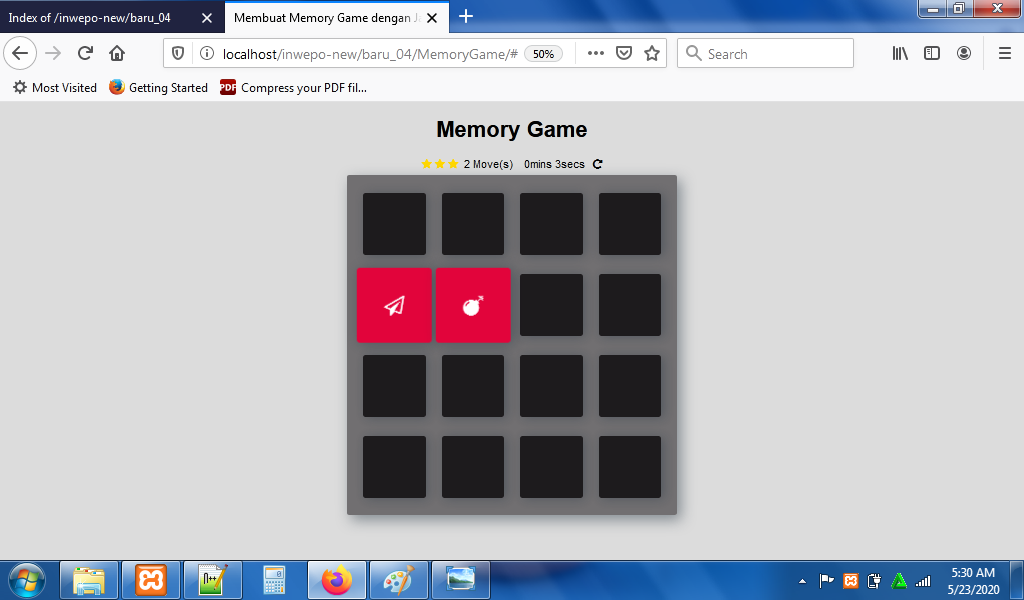Screen dimensions: 1024x600
Task: Flip the first card in bottom row
Action: (x=394, y=467)
